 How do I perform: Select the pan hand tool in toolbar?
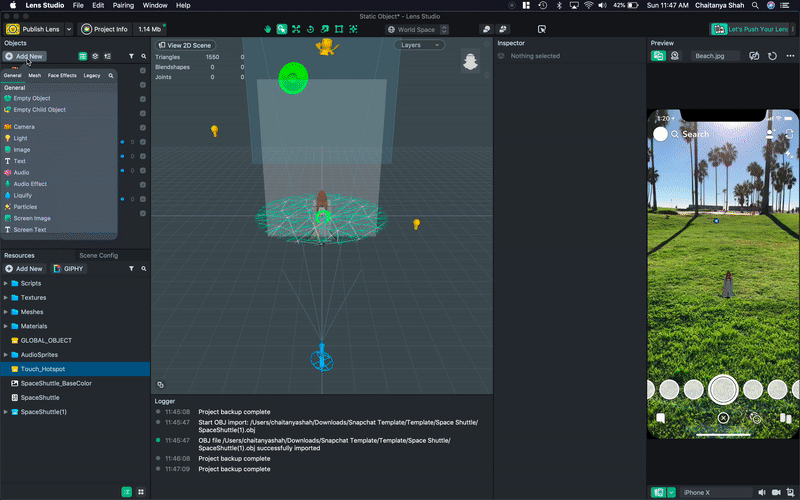click(268, 29)
